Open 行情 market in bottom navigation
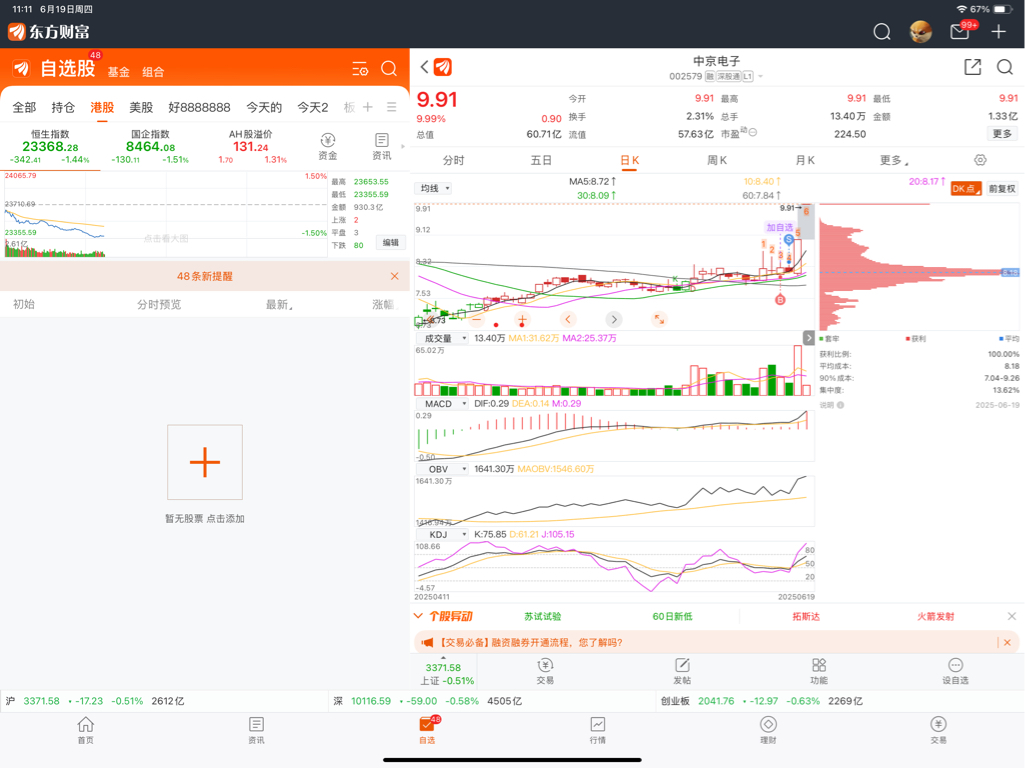This screenshot has height=768, width=1025. [597, 730]
